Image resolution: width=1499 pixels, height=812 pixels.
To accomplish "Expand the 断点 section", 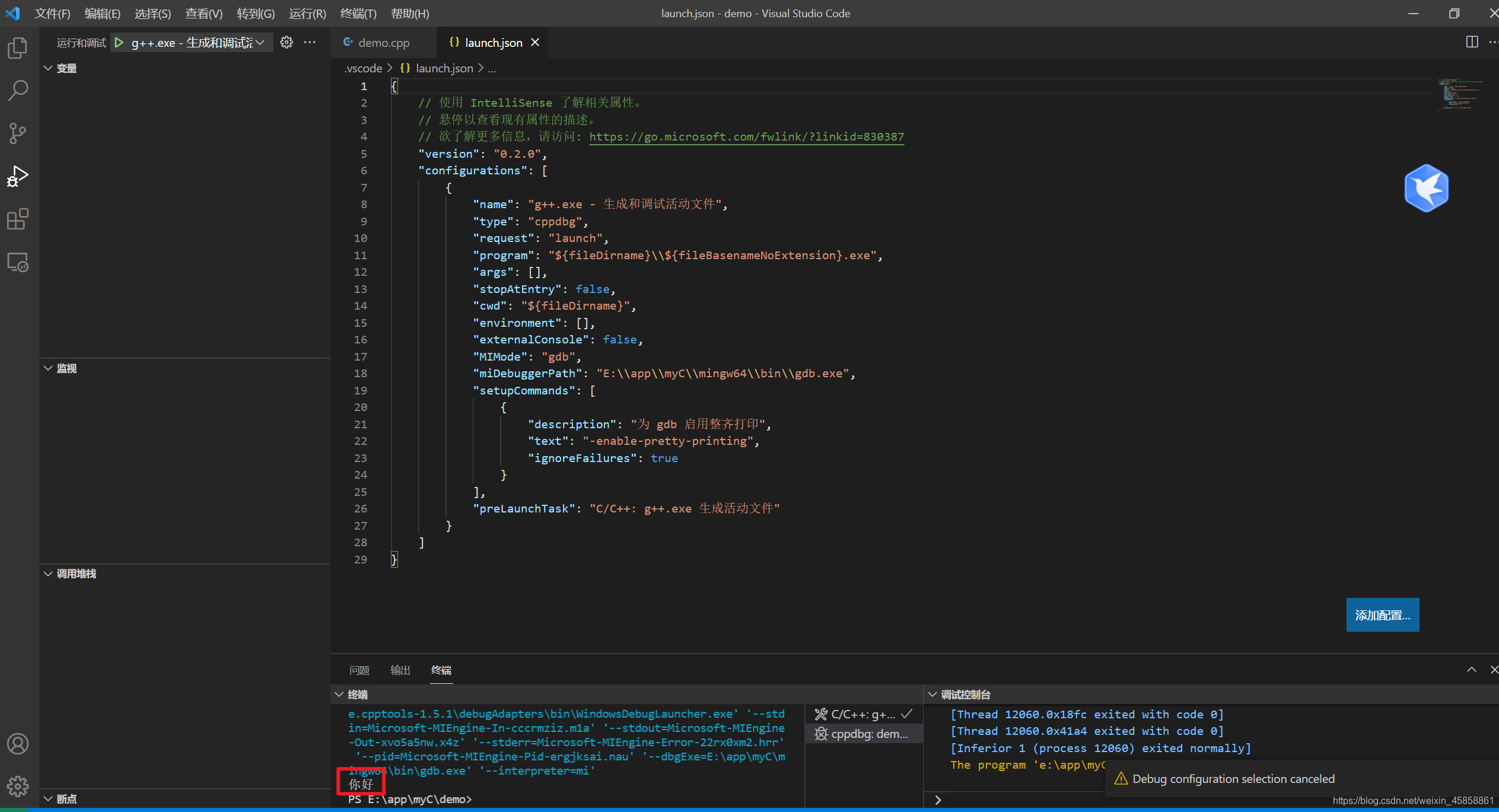I will 184,798.
